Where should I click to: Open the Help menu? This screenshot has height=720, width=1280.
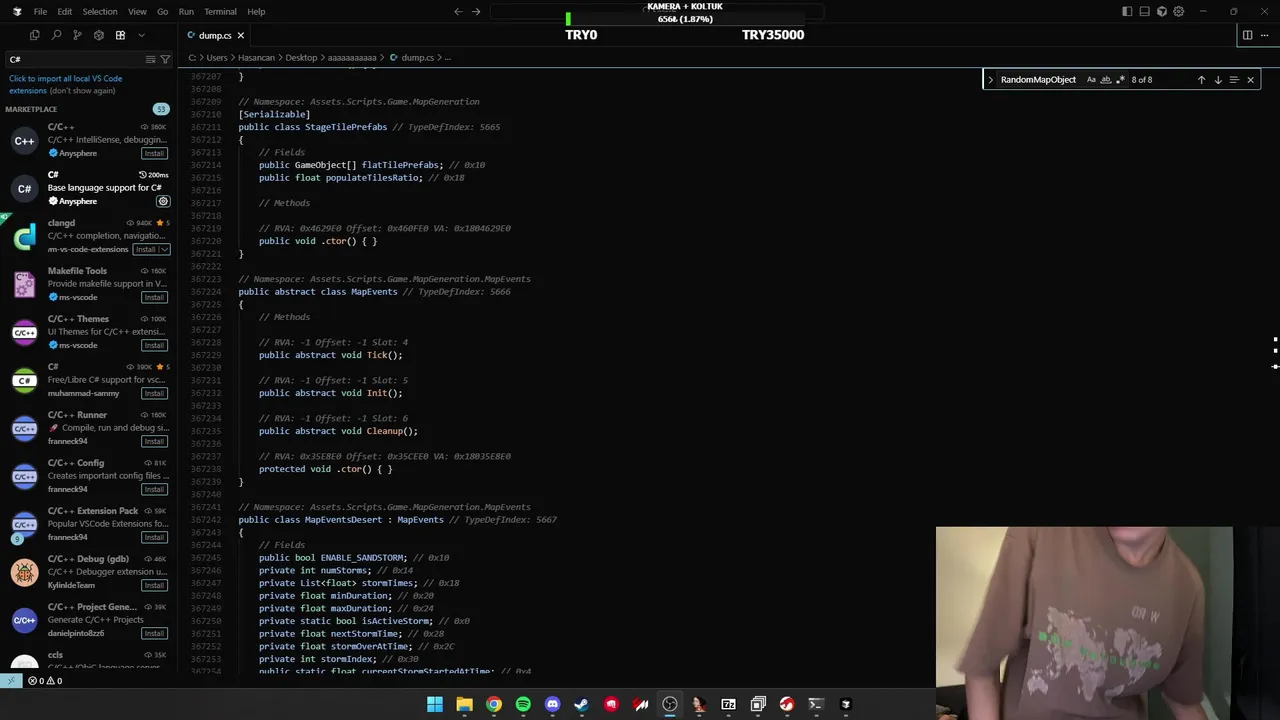[256, 11]
